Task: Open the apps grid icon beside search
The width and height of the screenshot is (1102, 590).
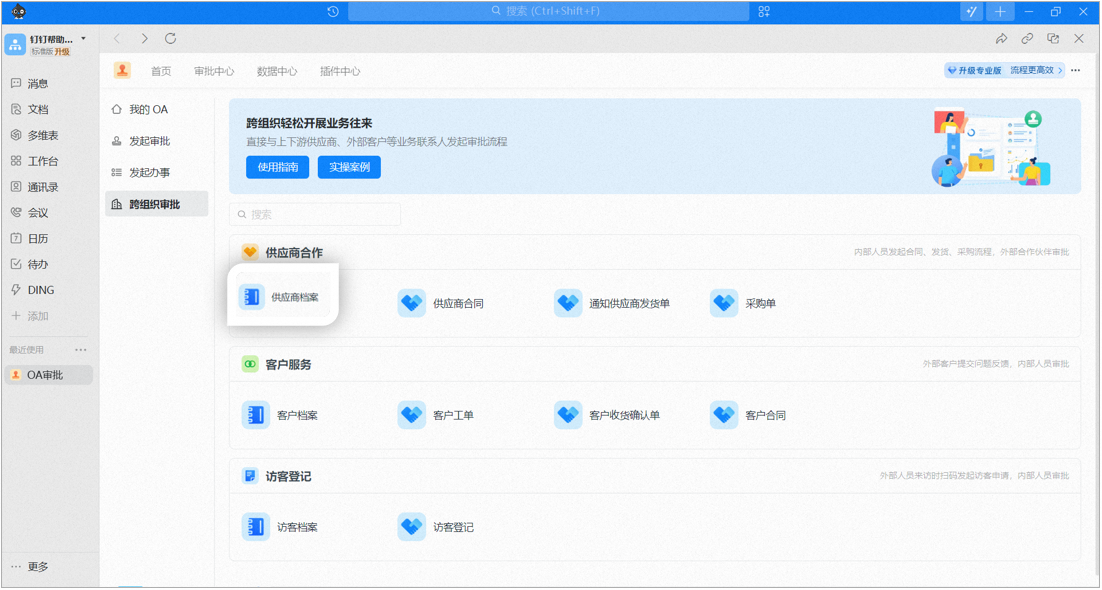Action: [x=764, y=11]
